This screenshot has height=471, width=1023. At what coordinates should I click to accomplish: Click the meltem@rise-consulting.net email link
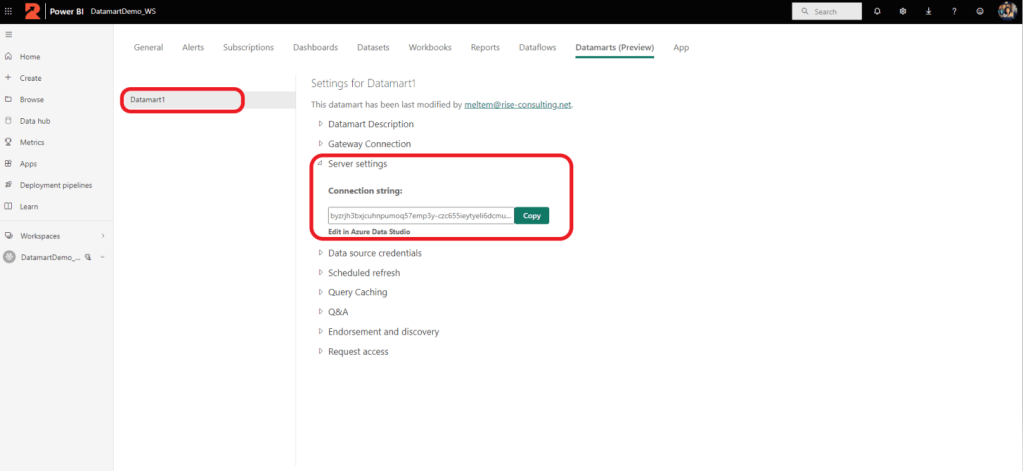pyautogui.click(x=517, y=105)
